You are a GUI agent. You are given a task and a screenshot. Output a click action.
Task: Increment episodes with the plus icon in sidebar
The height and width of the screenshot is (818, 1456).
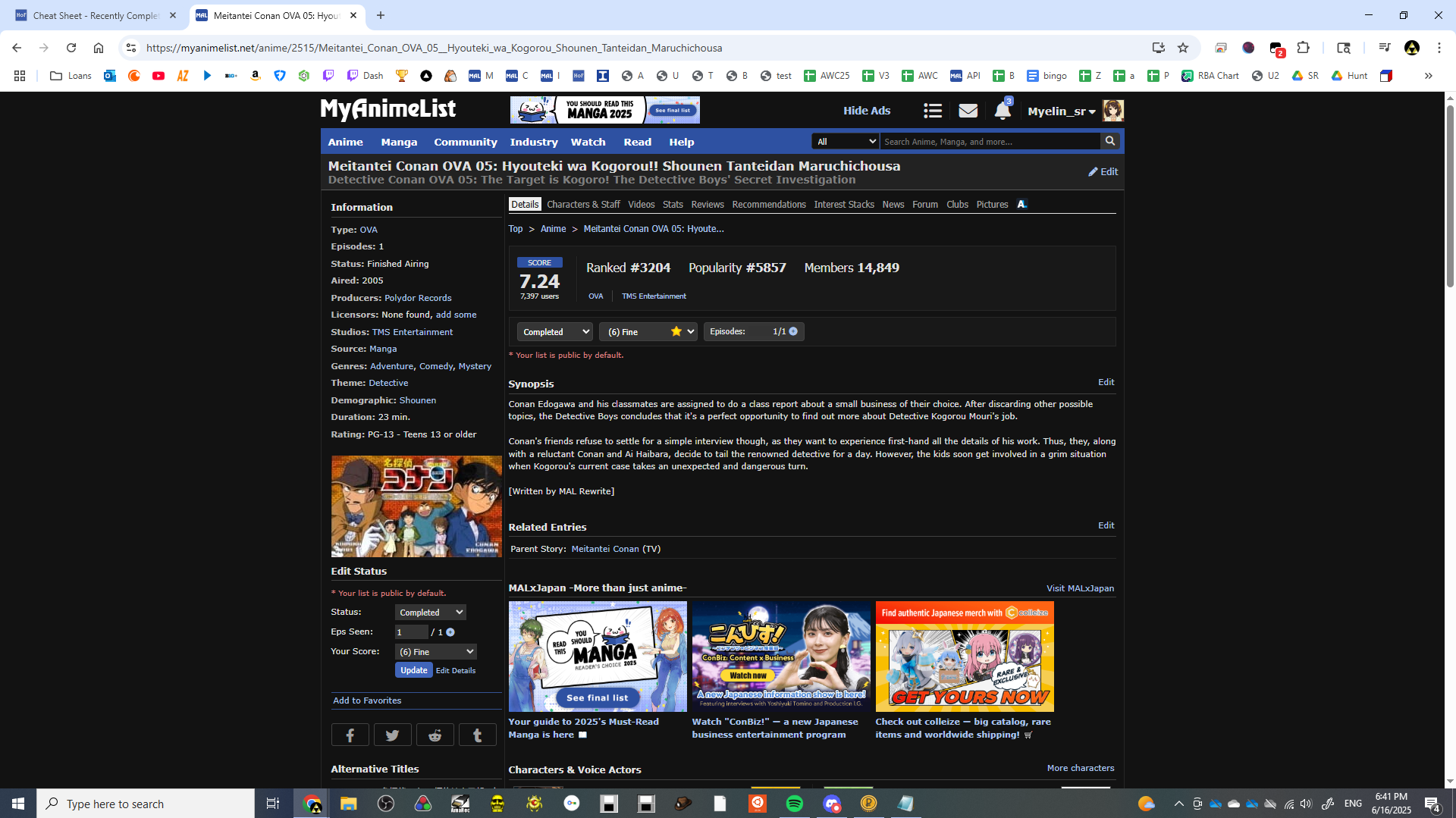coord(450,632)
